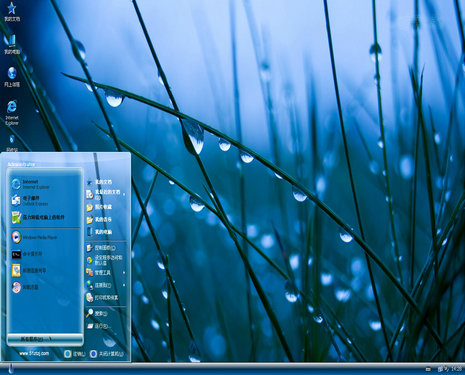
Task: Open the Network Neighborhood globe desktop icon
Action: click(x=12, y=77)
